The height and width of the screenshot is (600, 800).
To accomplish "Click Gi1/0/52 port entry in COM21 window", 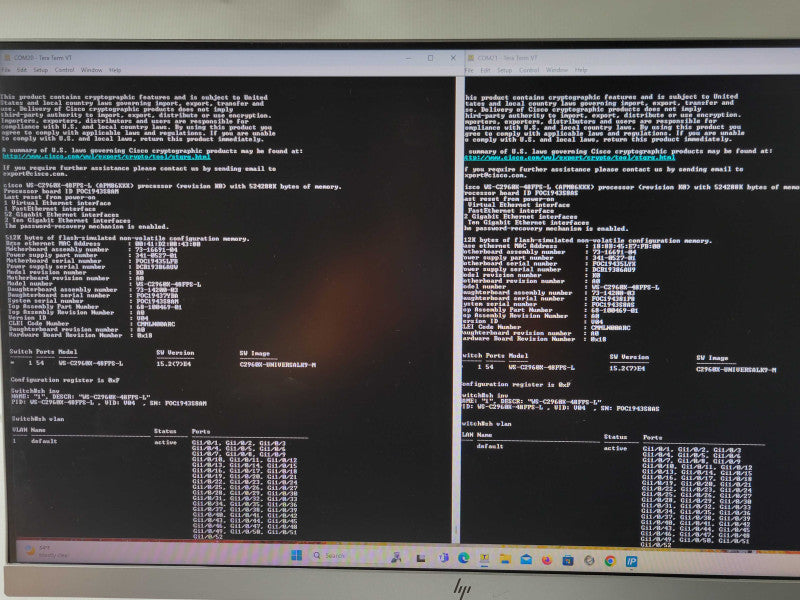I will pyautogui.click(x=656, y=545).
